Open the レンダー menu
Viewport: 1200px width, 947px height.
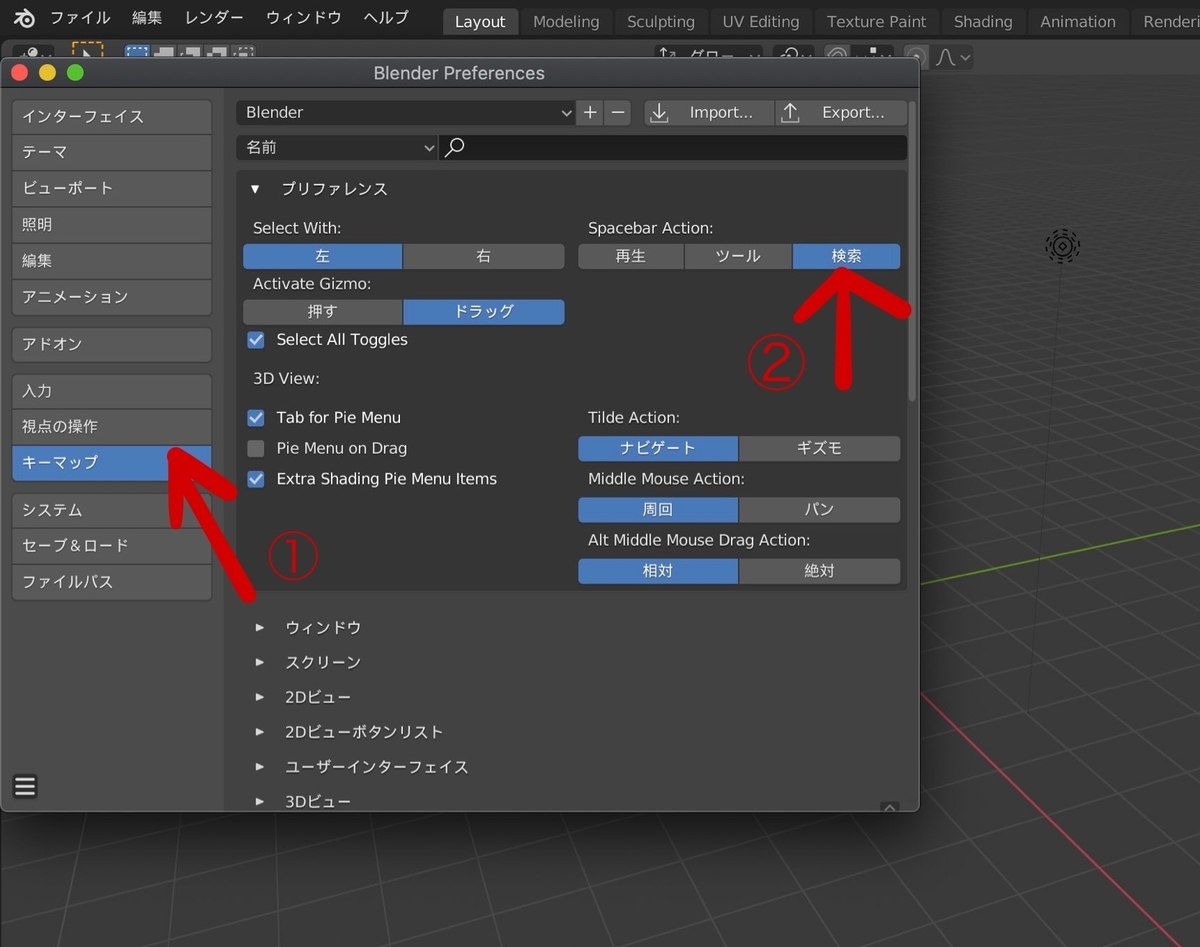[x=214, y=18]
